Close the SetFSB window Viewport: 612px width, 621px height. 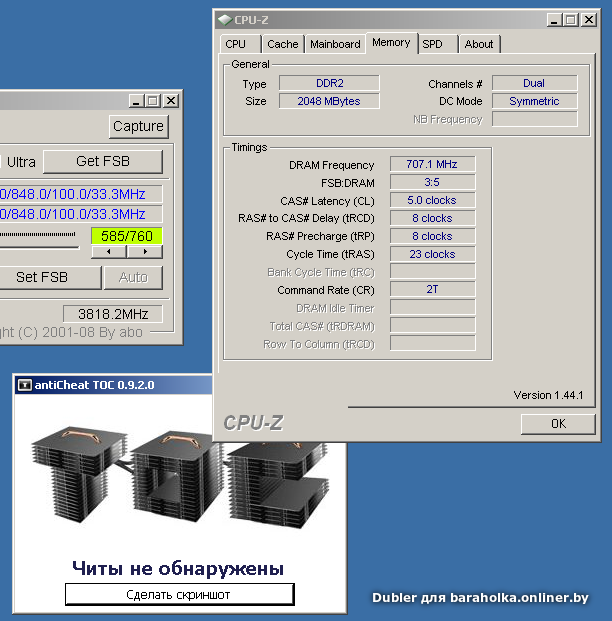tap(171, 101)
